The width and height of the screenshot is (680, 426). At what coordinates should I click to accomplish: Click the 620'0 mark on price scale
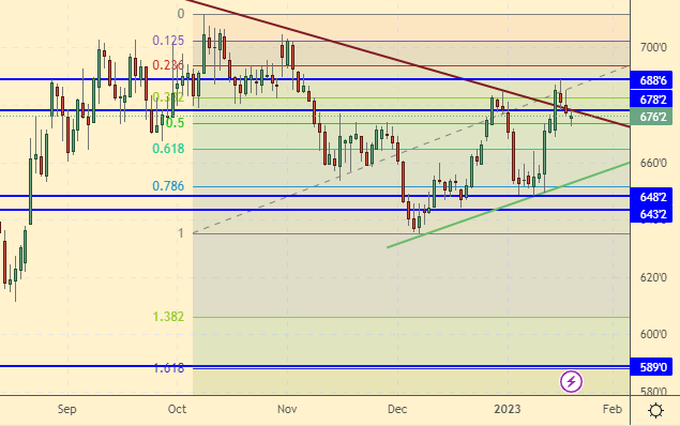(x=653, y=277)
